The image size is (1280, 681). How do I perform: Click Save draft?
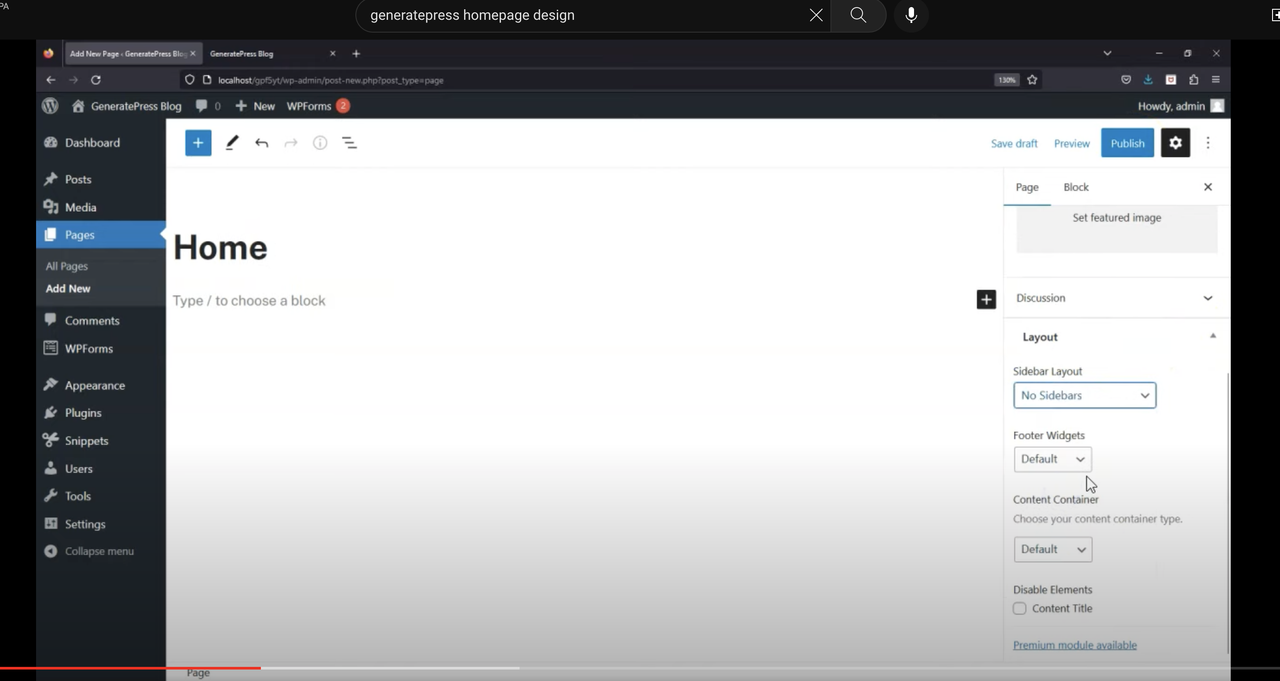pyautogui.click(x=1014, y=143)
